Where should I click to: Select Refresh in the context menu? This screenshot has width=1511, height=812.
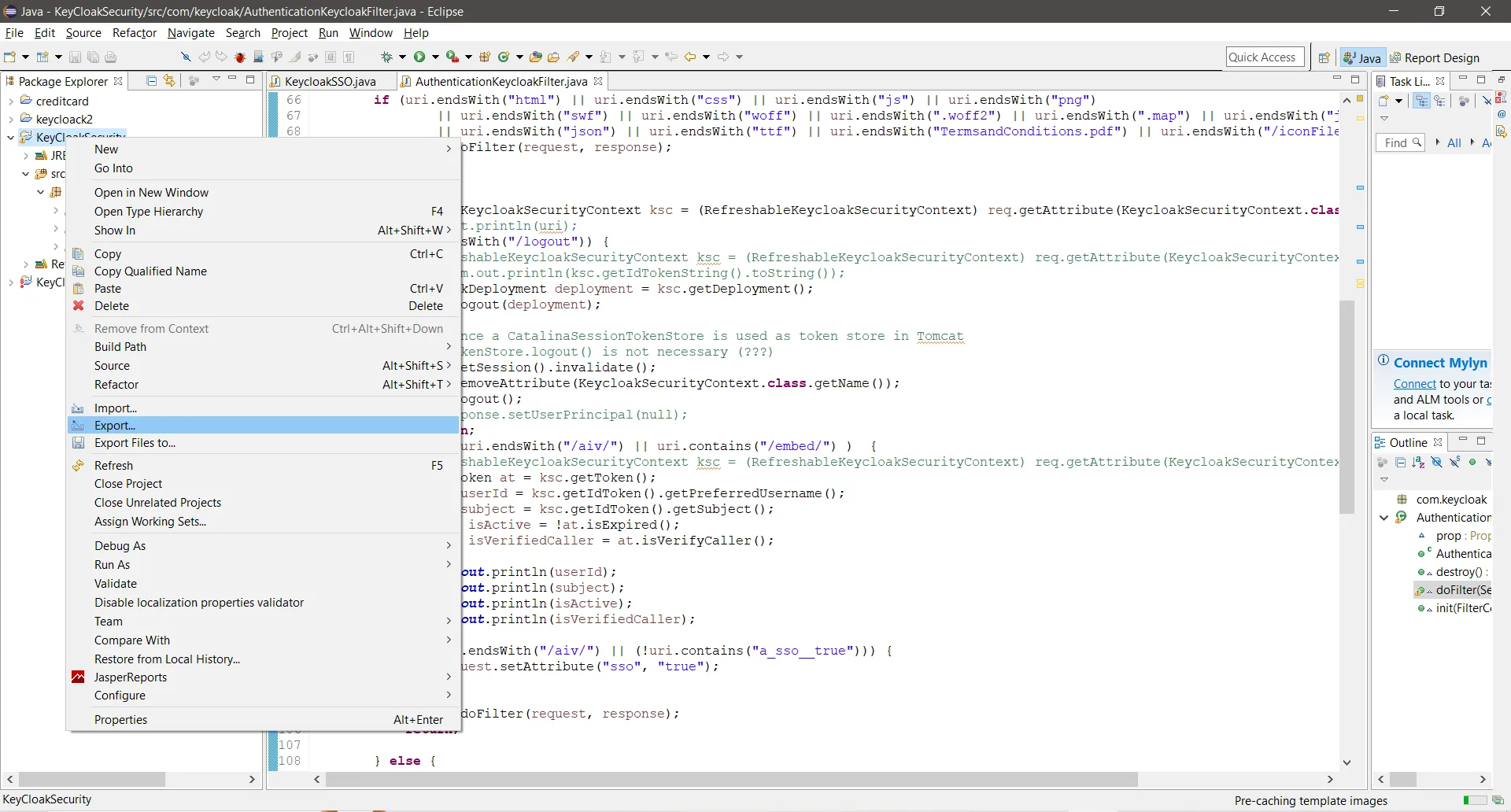(x=264, y=466)
